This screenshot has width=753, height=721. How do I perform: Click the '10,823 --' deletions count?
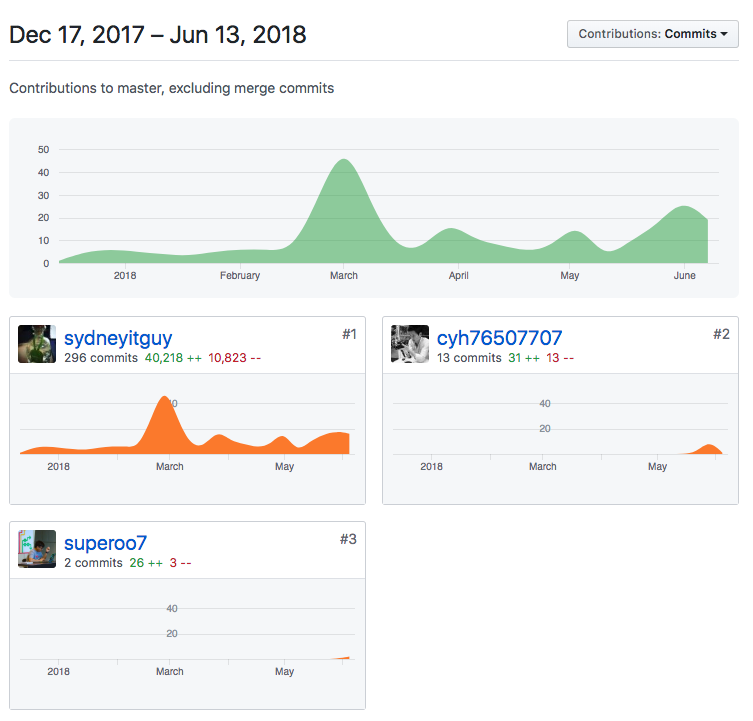point(234,358)
